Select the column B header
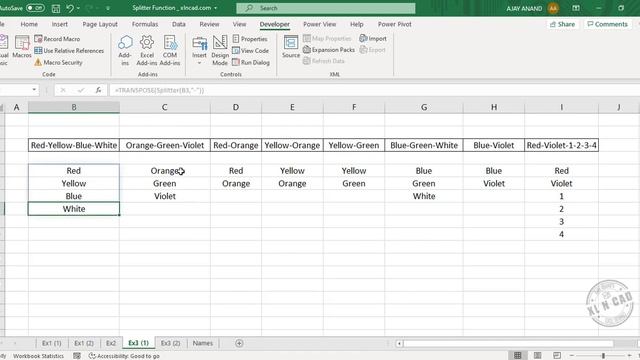The image size is (640, 360). [x=74, y=107]
